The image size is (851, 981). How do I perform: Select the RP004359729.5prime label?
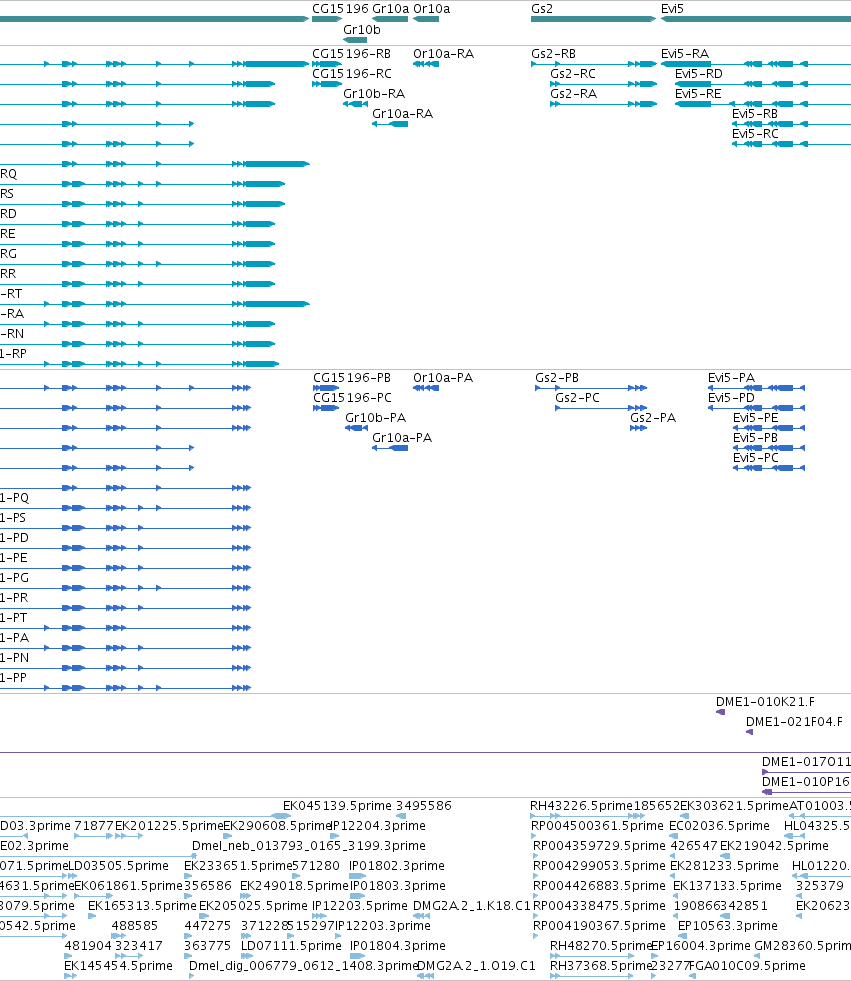(599, 846)
